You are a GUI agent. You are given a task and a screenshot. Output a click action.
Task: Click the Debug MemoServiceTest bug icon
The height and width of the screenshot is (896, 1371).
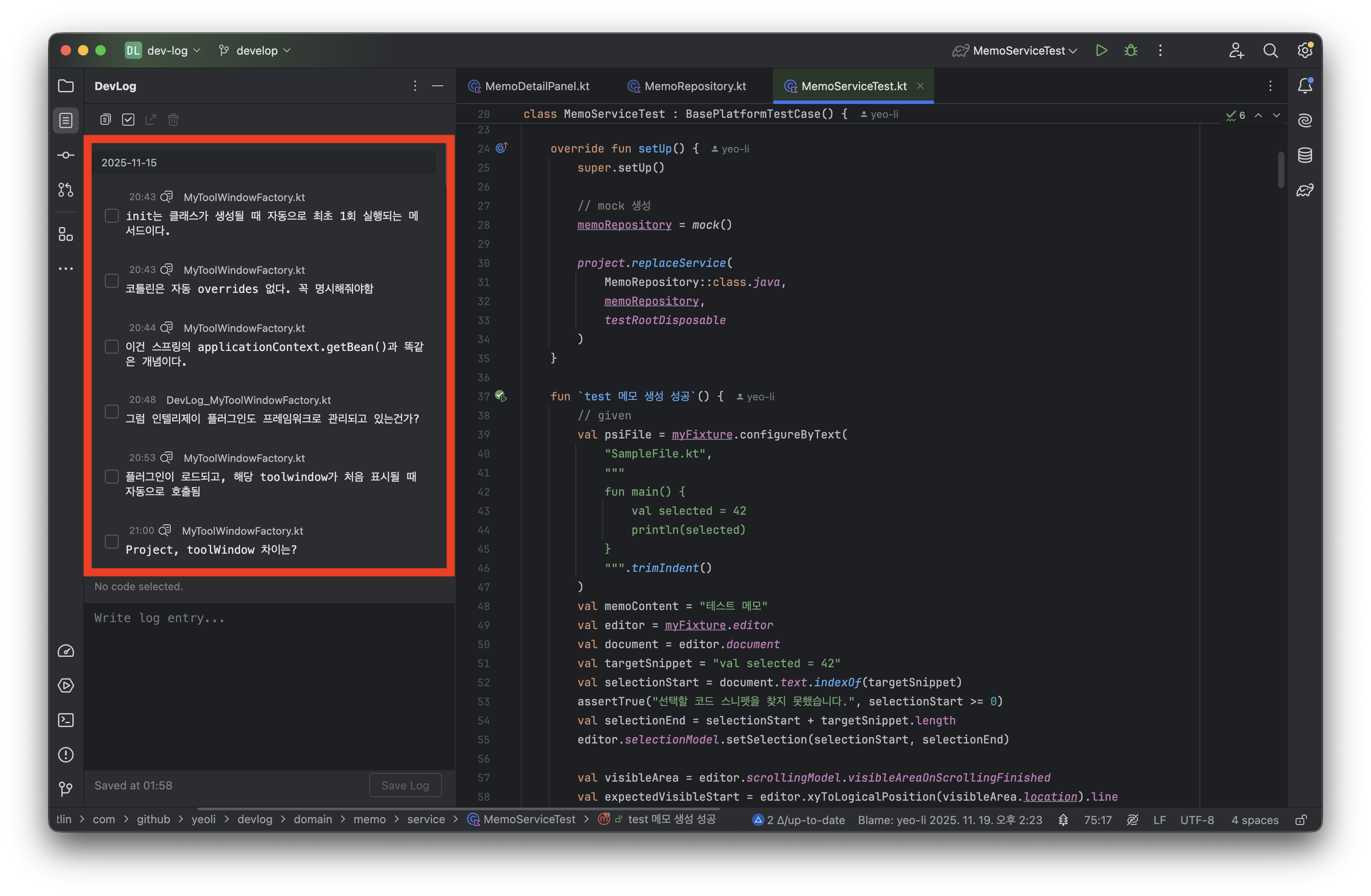point(1130,51)
